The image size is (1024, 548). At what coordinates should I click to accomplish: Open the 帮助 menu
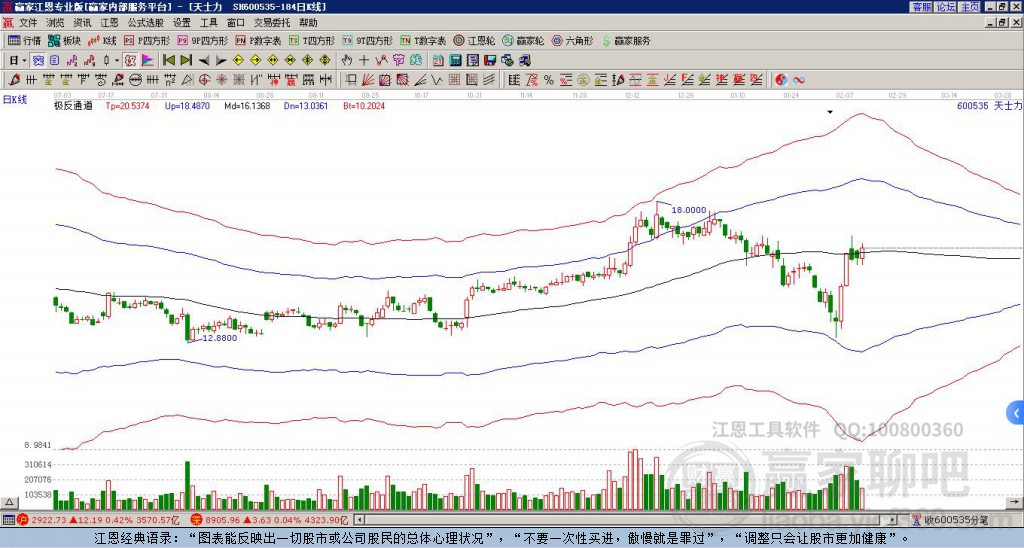(308, 23)
